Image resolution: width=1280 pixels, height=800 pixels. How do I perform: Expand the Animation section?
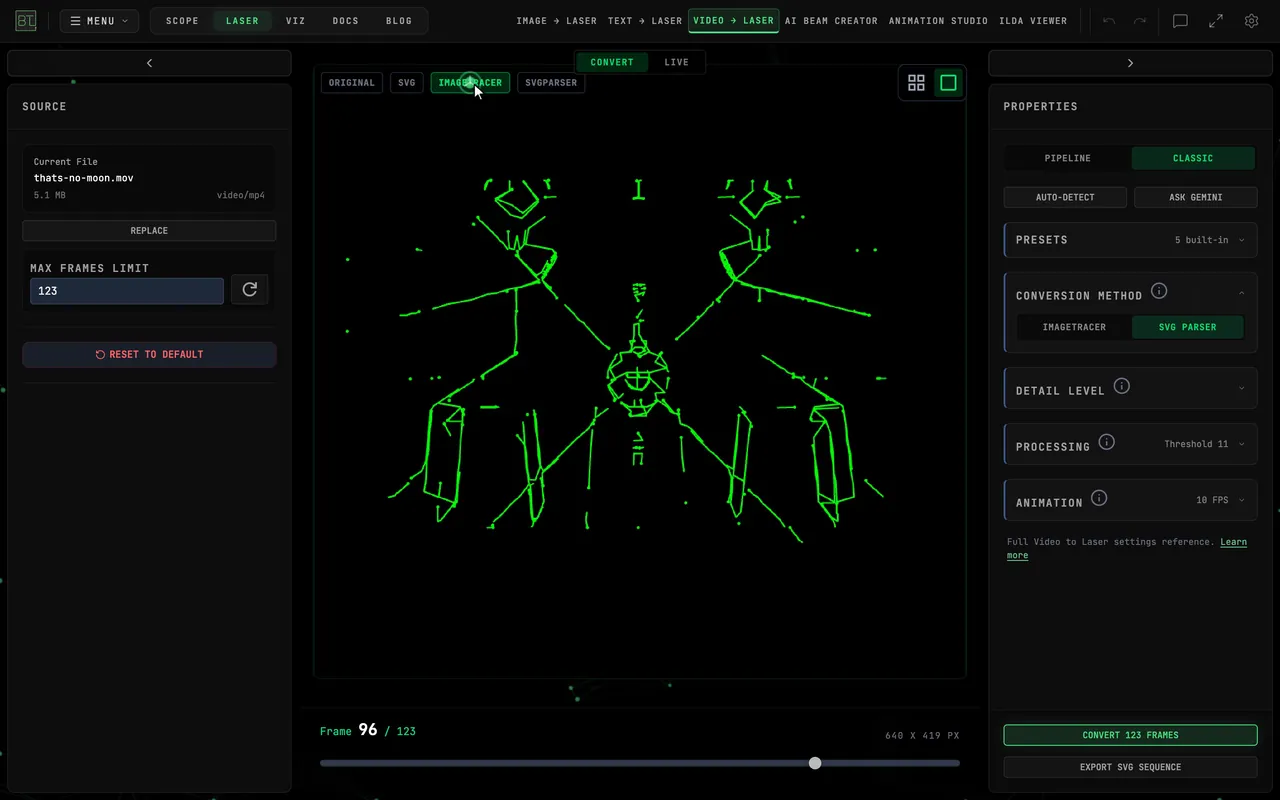point(1131,500)
